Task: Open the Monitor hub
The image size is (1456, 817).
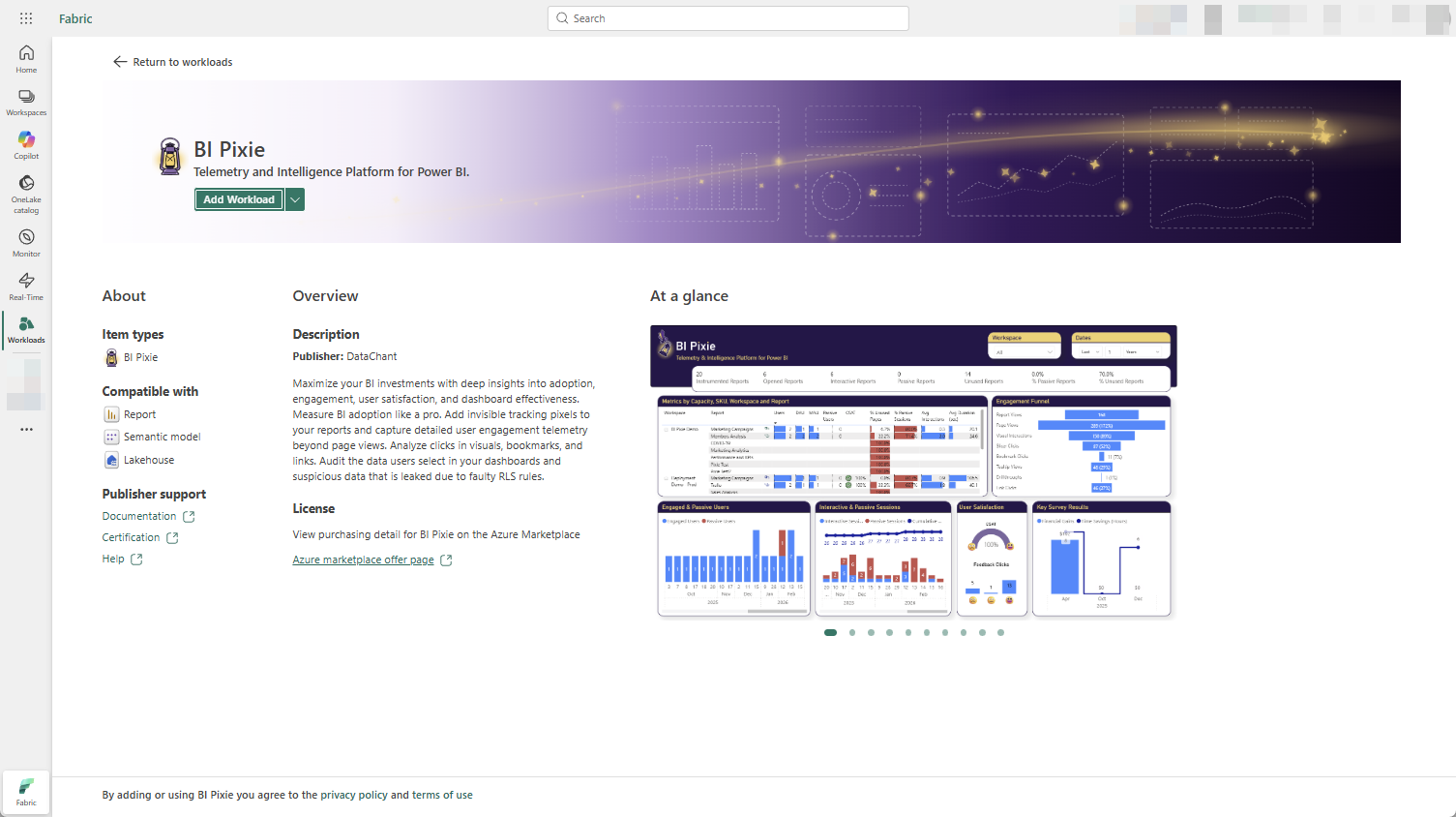Action: point(26,243)
